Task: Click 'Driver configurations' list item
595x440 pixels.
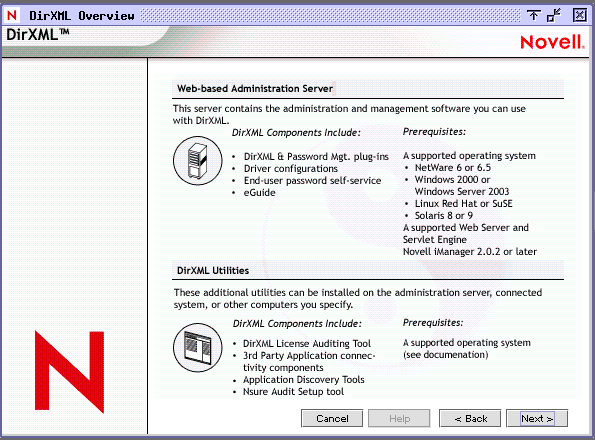Action: (291, 169)
